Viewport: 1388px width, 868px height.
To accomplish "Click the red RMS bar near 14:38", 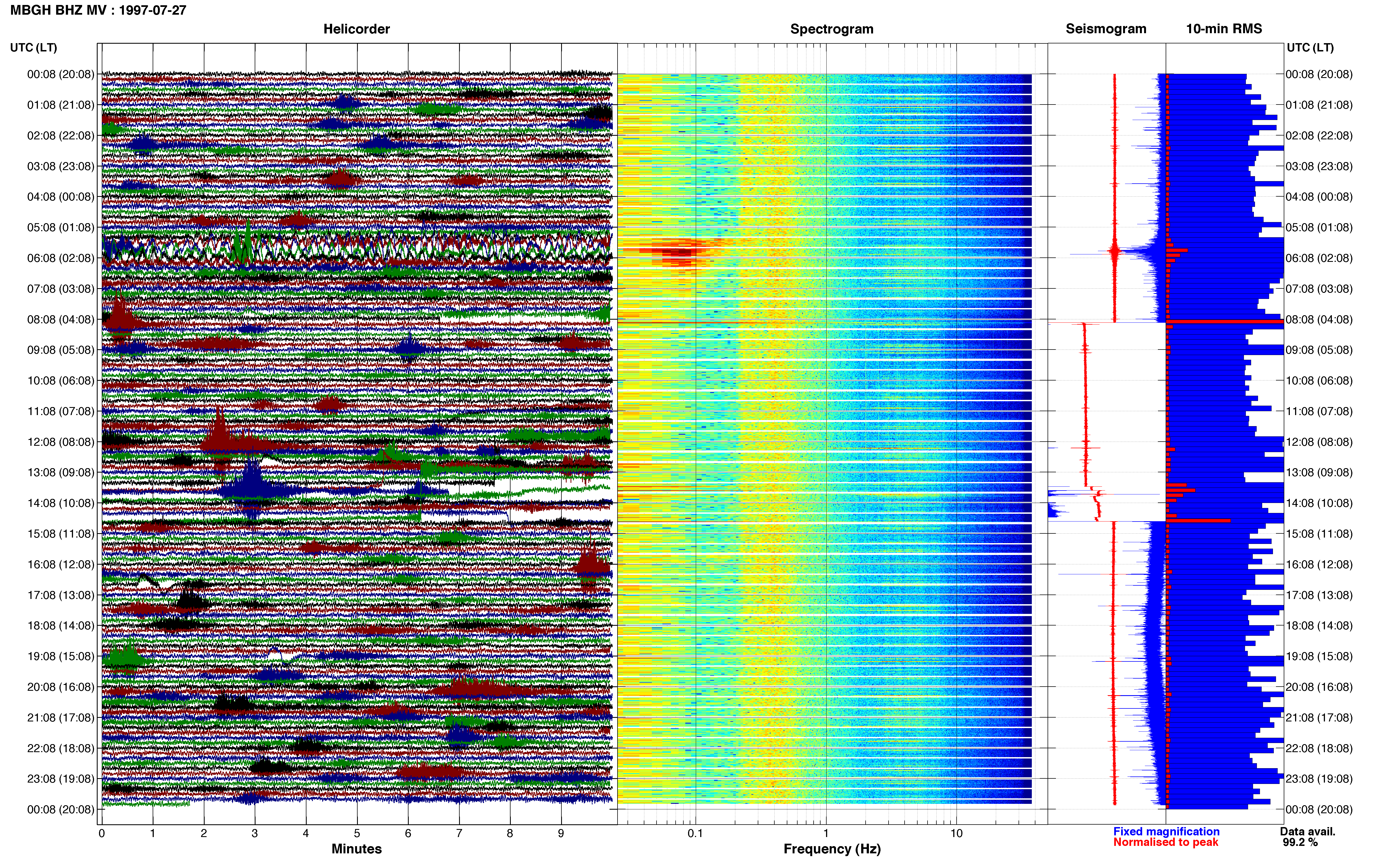I will (1198, 521).
